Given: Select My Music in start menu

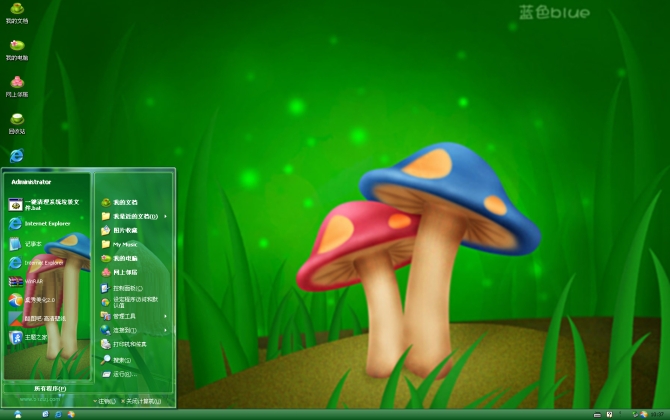Looking at the screenshot, I should 123,244.
